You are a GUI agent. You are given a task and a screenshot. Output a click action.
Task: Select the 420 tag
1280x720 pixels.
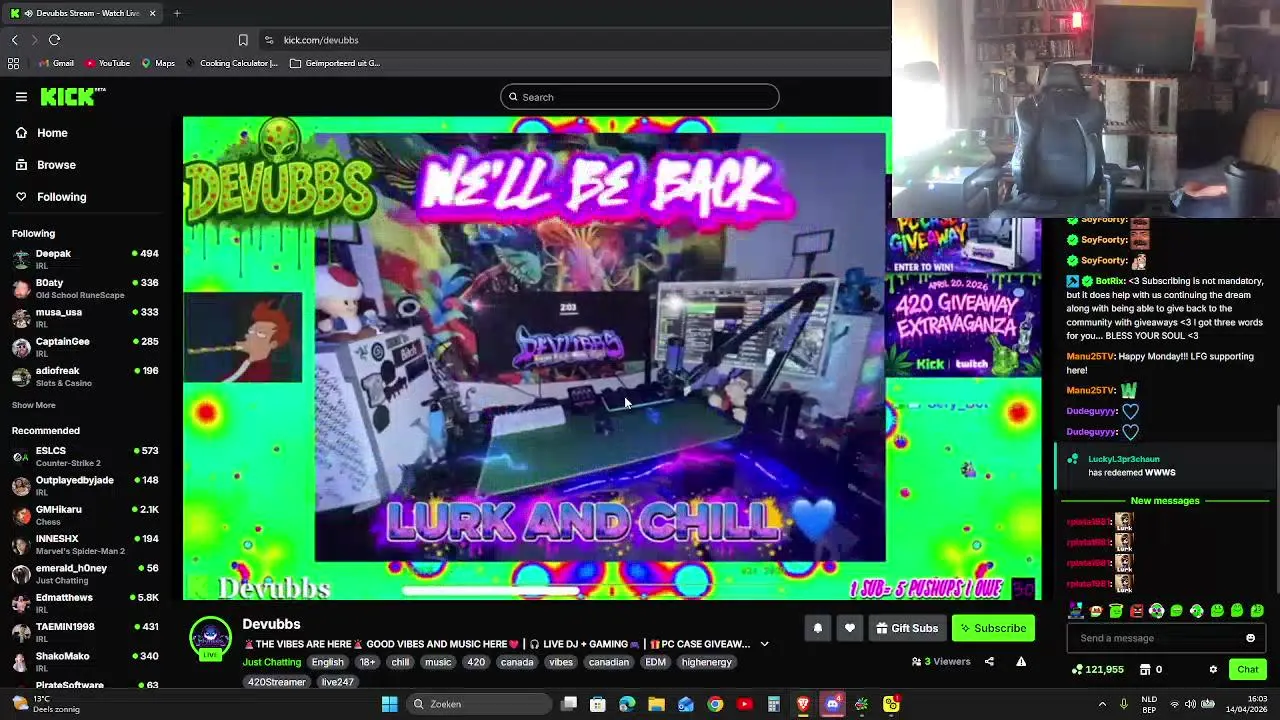(x=476, y=662)
